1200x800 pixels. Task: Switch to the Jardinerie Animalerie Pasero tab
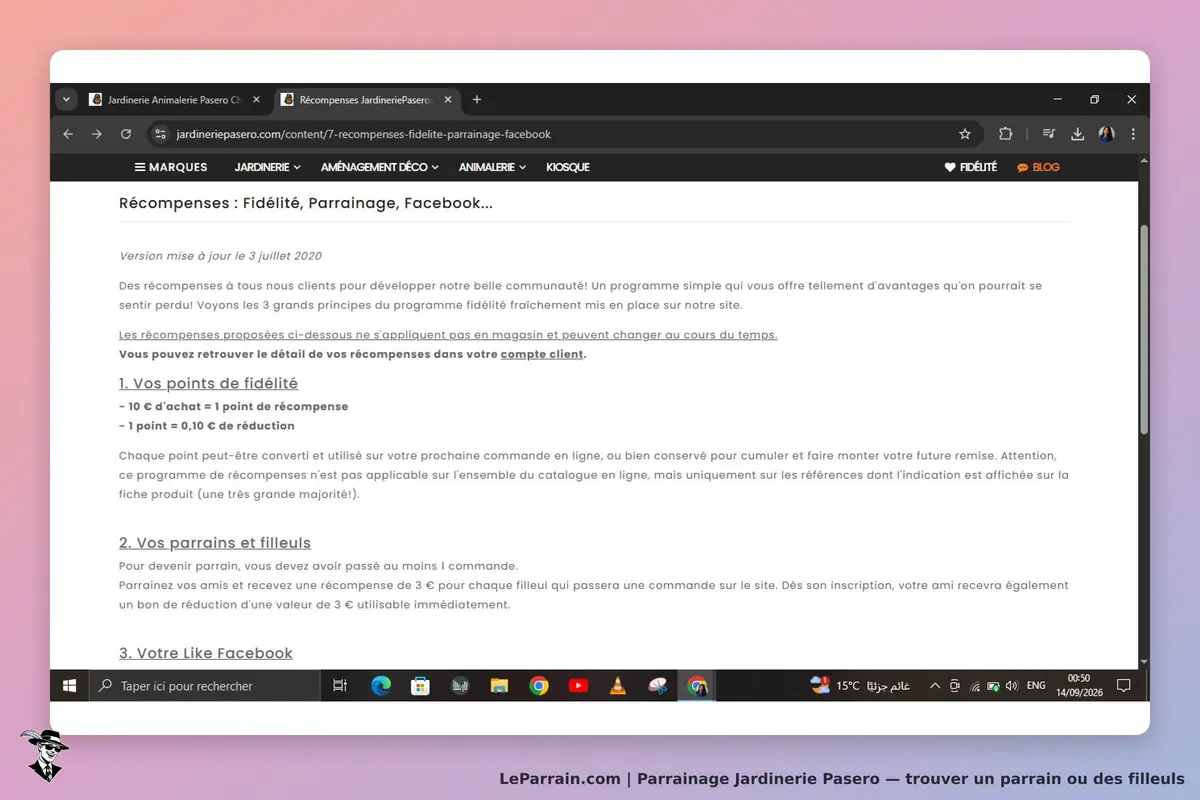click(173, 100)
